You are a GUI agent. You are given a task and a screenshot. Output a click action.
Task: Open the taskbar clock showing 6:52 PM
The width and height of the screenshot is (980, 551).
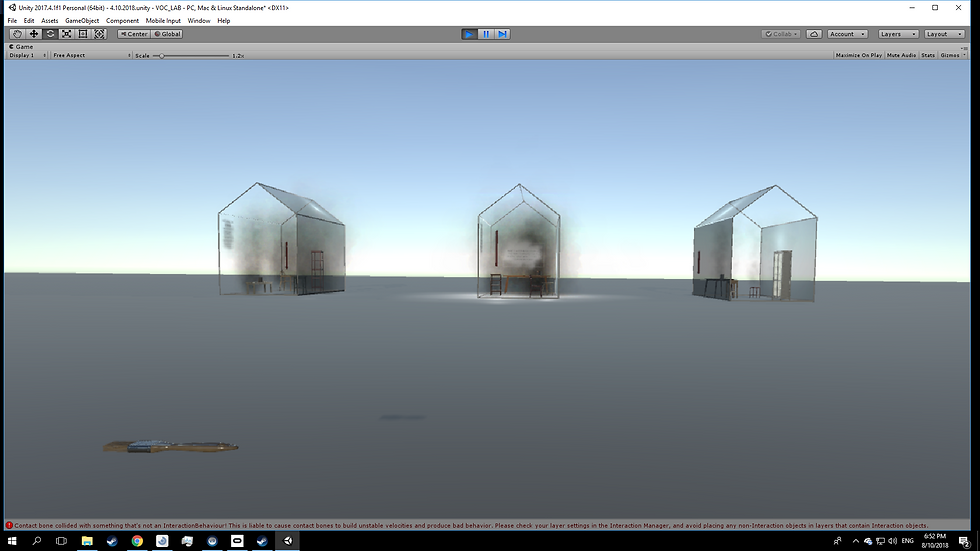[934, 541]
